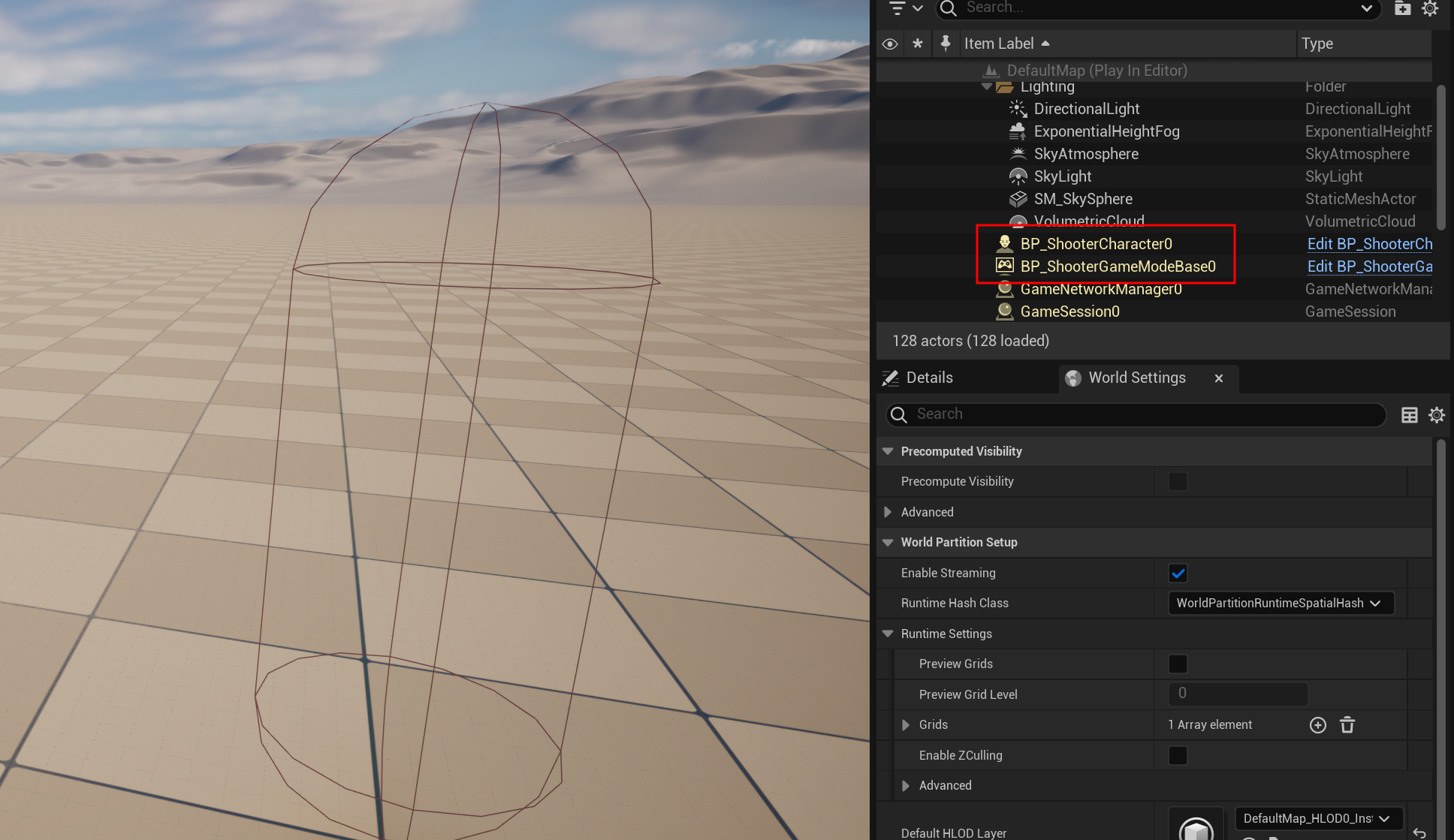Image resolution: width=1454 pixels, height=840 pixels.
Task: Click Edit BP_ShooterCharacter link
Action: coord(1369,244)
